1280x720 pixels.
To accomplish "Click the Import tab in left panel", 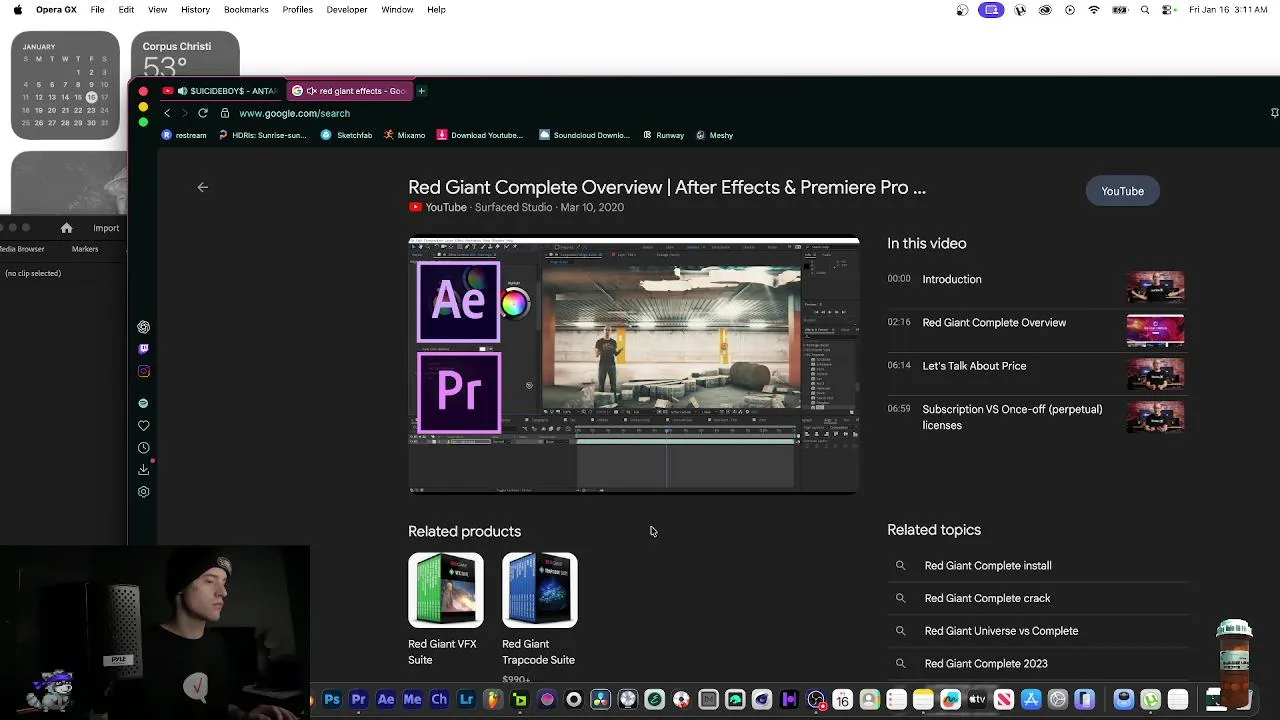I will tap(106, 228).
